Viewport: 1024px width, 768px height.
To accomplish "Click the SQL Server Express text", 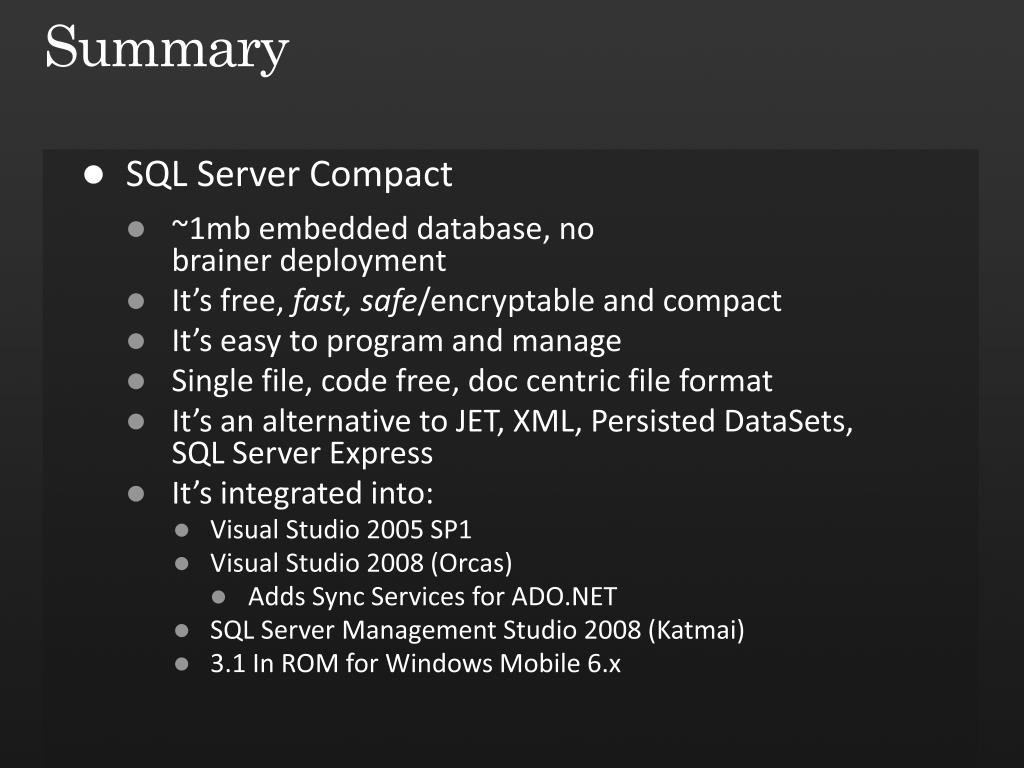I will point(302,453).
